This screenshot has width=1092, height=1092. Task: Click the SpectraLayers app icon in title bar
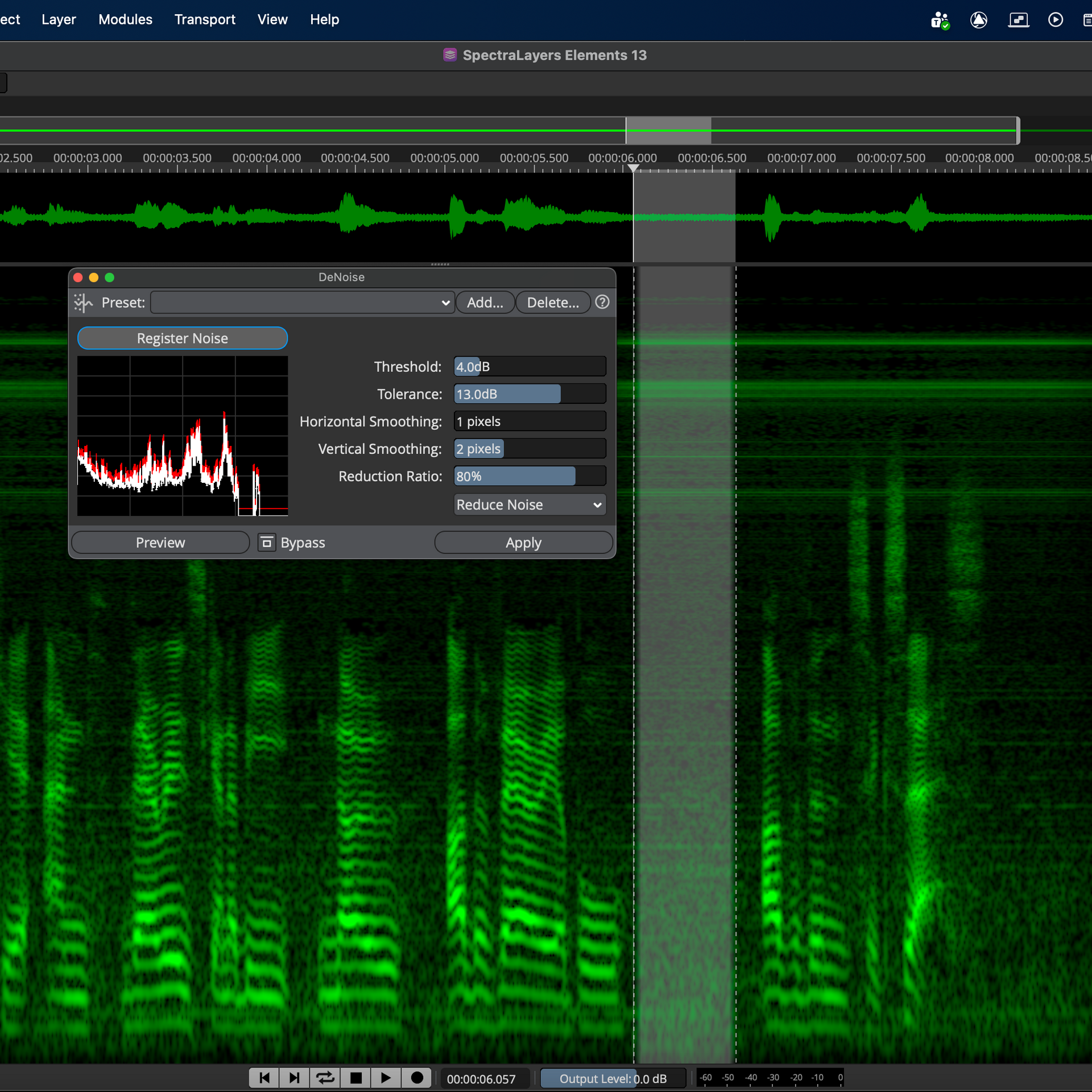click(x=450, y=55)
